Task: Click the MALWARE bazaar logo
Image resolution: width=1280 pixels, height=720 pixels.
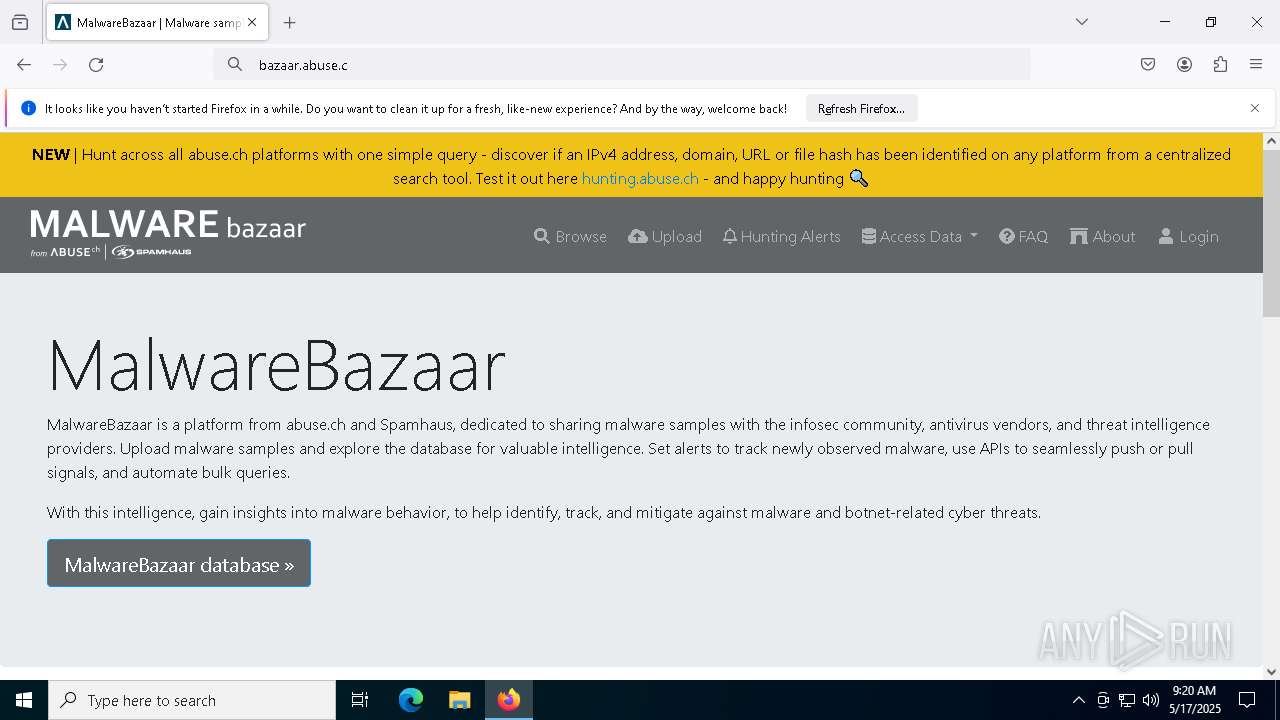Action: click(x=168, y=234)
